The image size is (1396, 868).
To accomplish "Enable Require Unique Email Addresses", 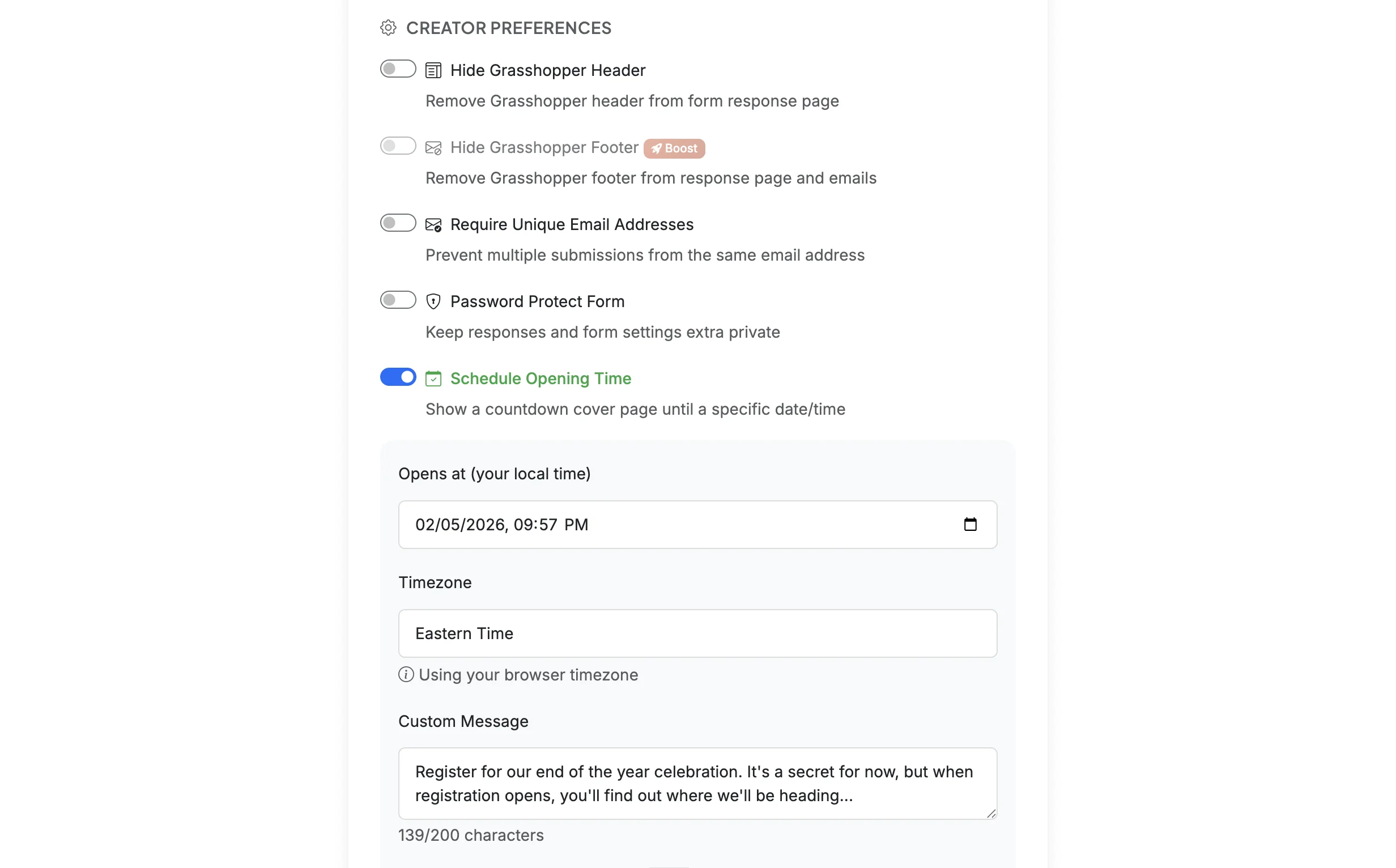I will tap(398, 223).
